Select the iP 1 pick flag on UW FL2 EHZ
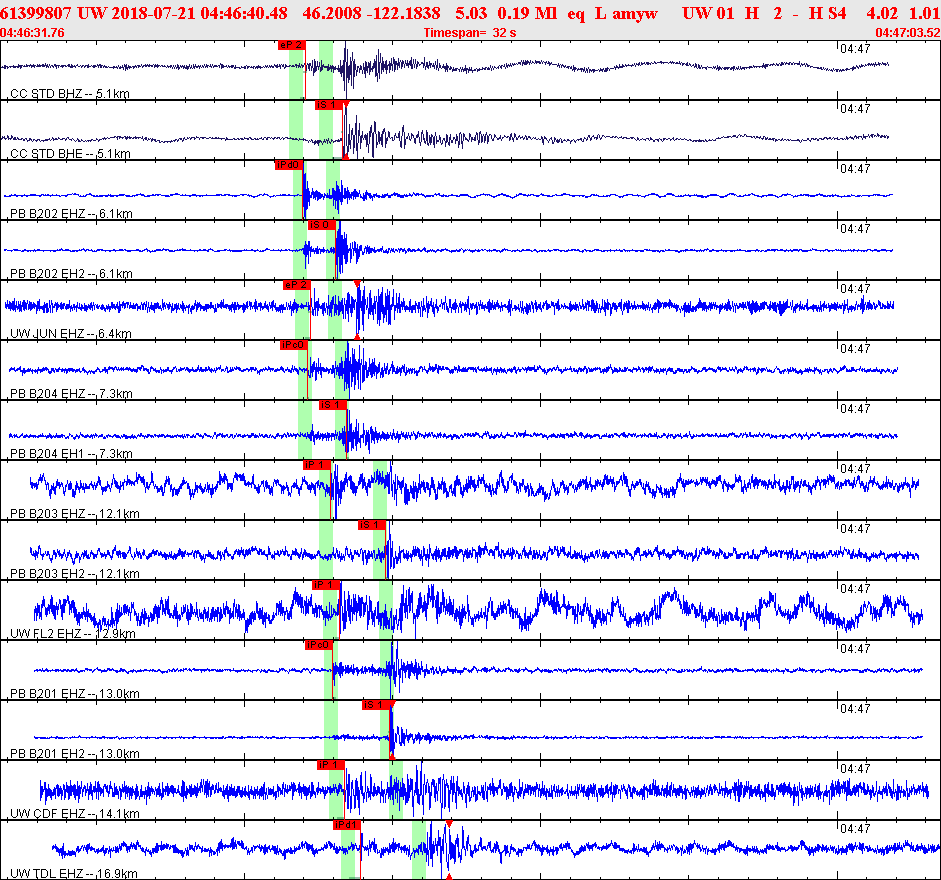The height and width of the screenshot is (880, 941). coord(326,585)
